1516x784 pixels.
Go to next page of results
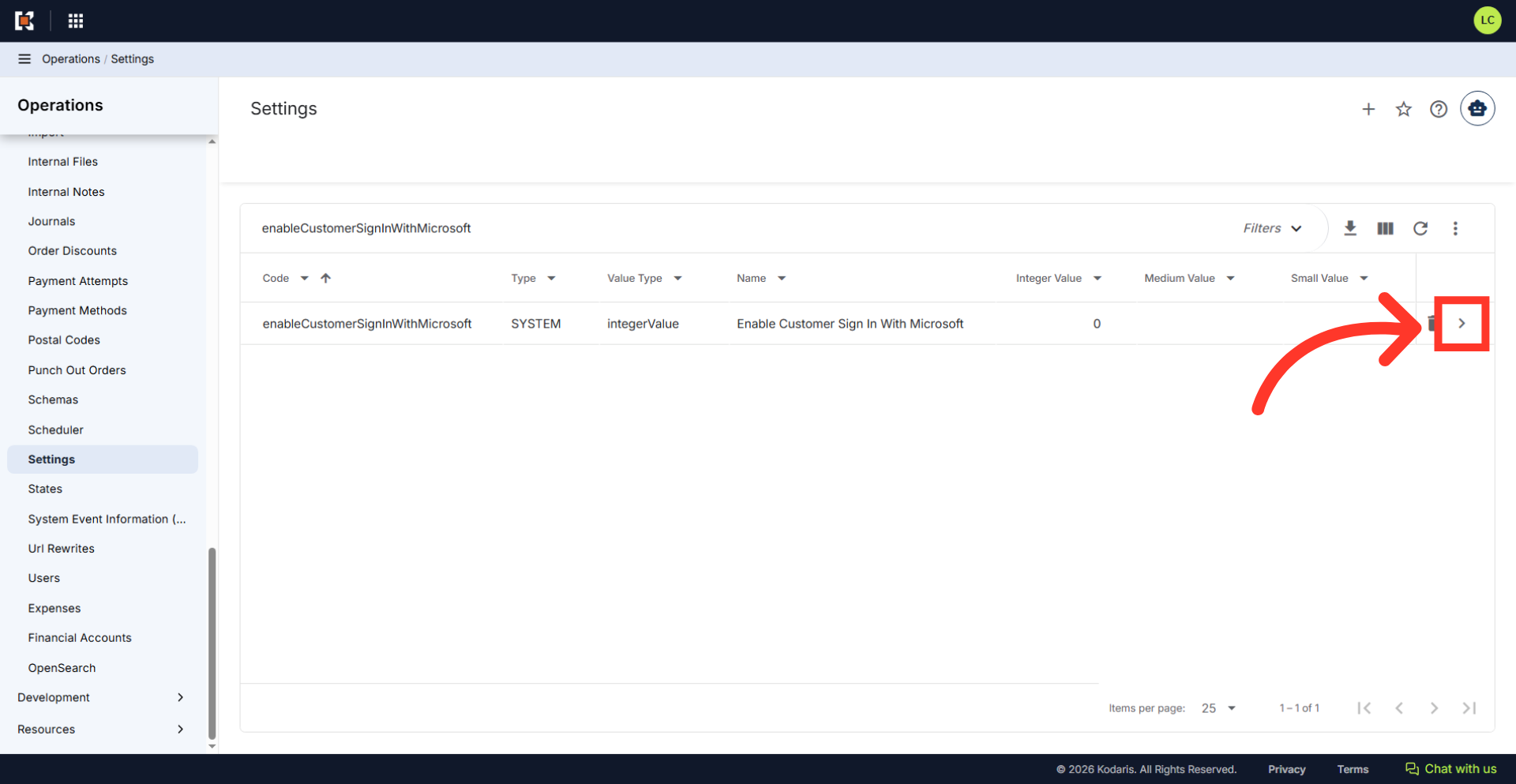point(1434,708)
